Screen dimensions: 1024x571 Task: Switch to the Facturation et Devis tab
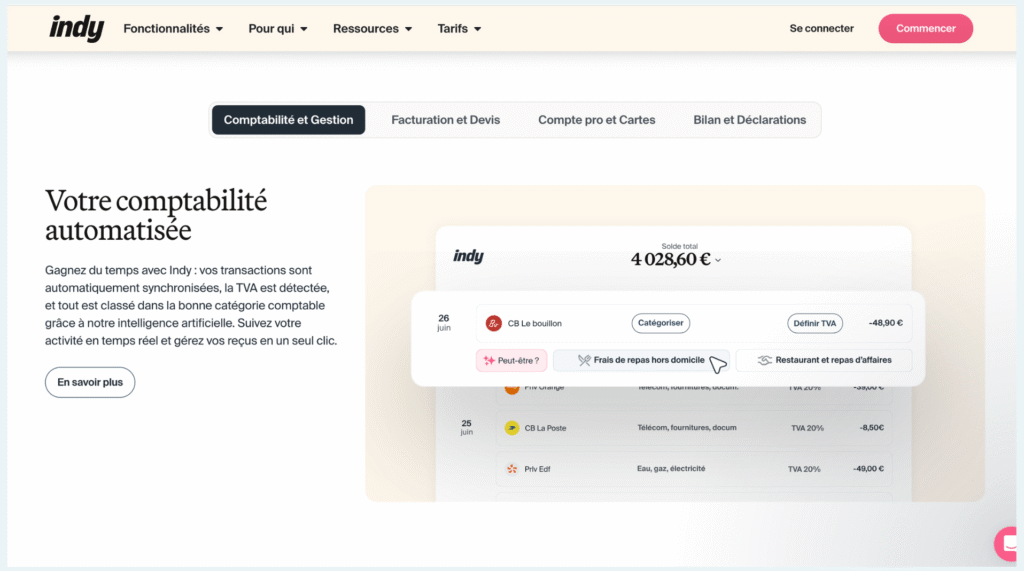(x=445, y=120)
